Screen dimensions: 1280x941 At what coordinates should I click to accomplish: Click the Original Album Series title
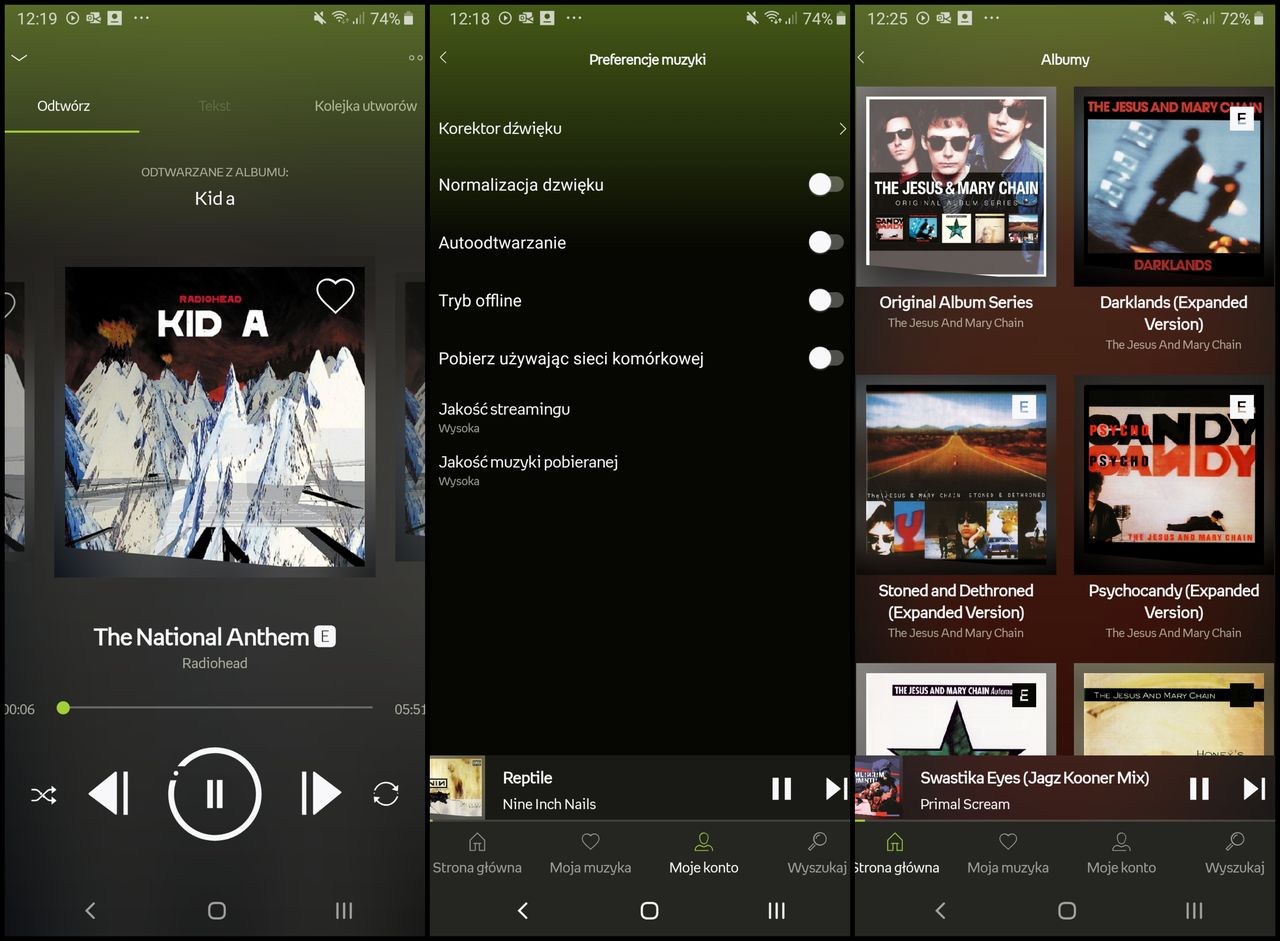(x=956, y=302)
